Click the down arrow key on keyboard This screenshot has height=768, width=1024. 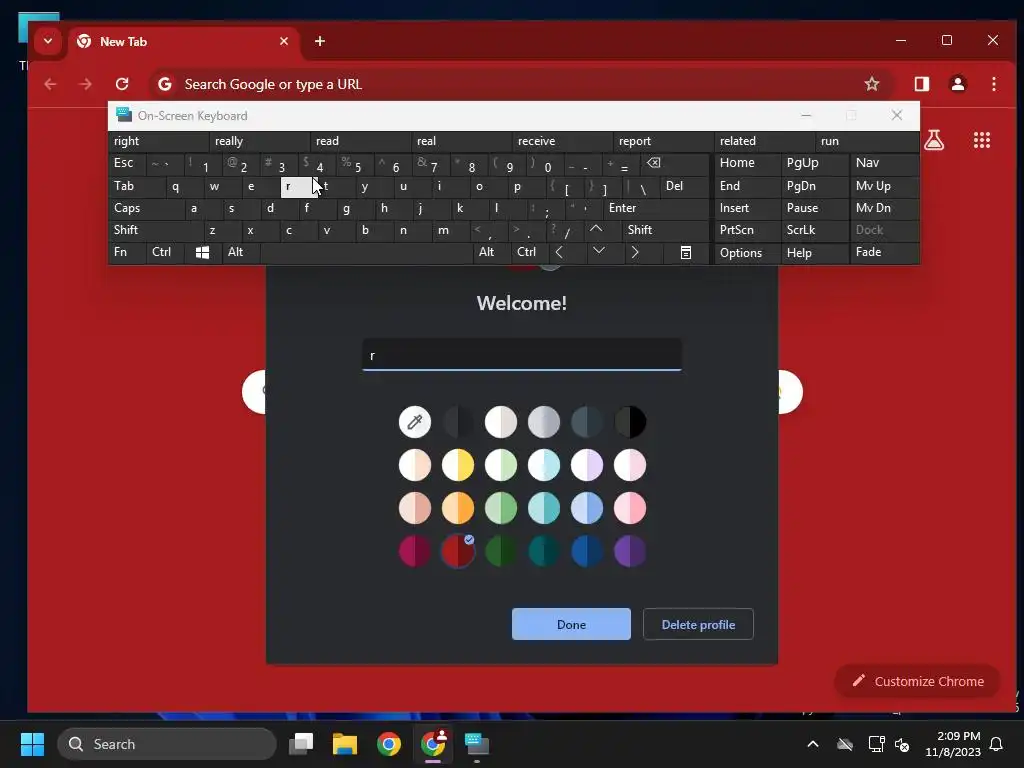(598, 251)
